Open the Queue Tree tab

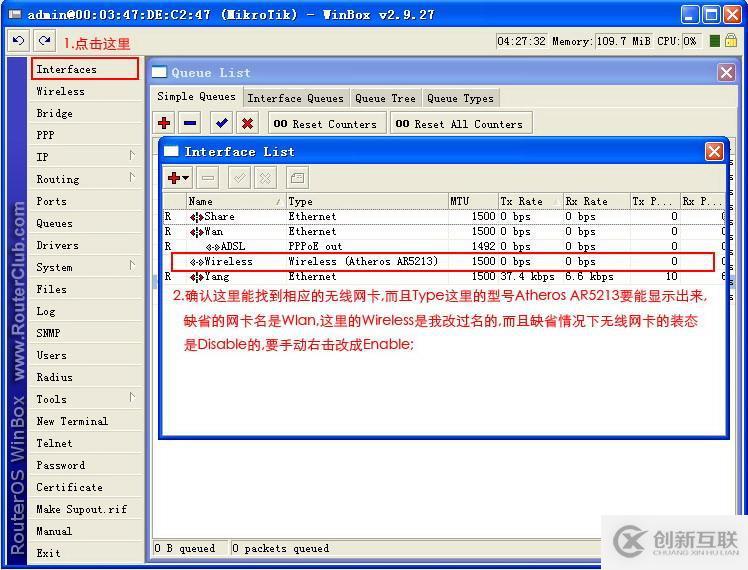tap(385, 98)
